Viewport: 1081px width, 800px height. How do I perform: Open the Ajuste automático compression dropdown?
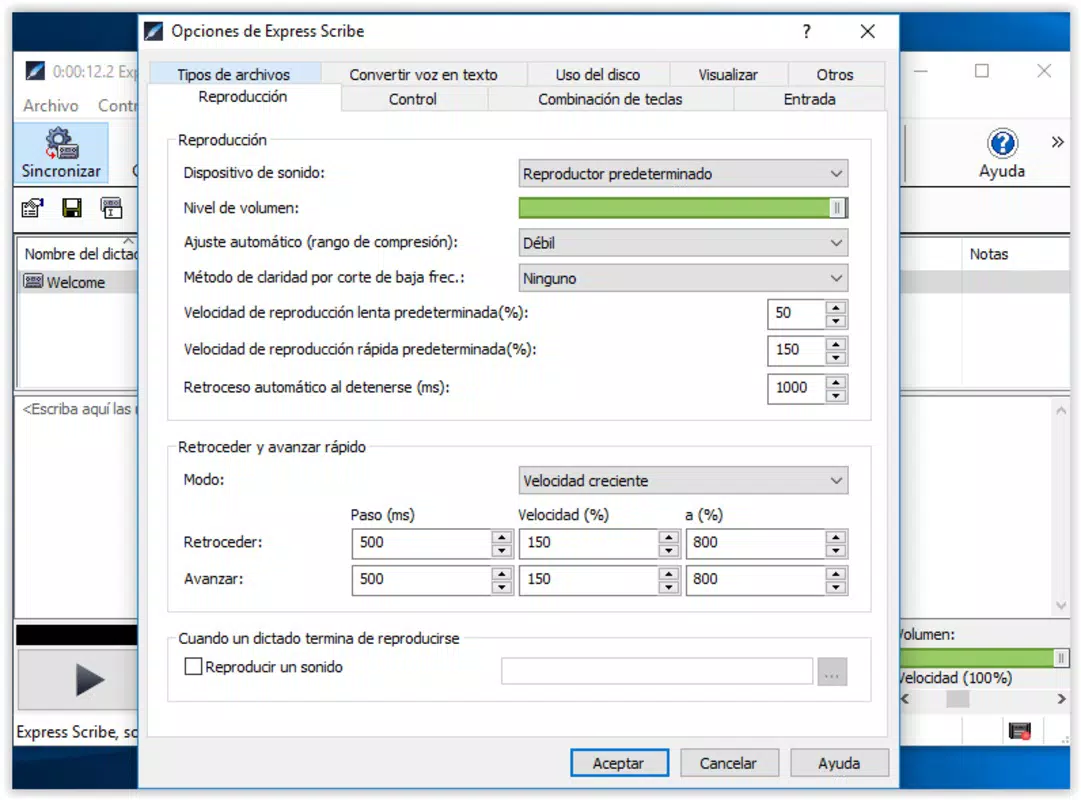[683, 243]
